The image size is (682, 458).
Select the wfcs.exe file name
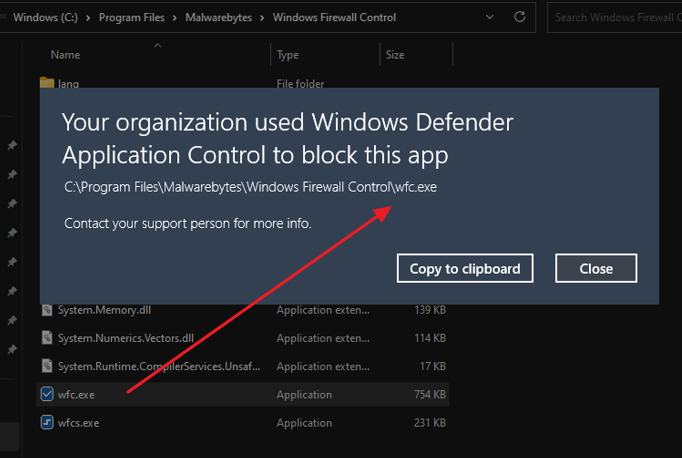pos(79,423)
